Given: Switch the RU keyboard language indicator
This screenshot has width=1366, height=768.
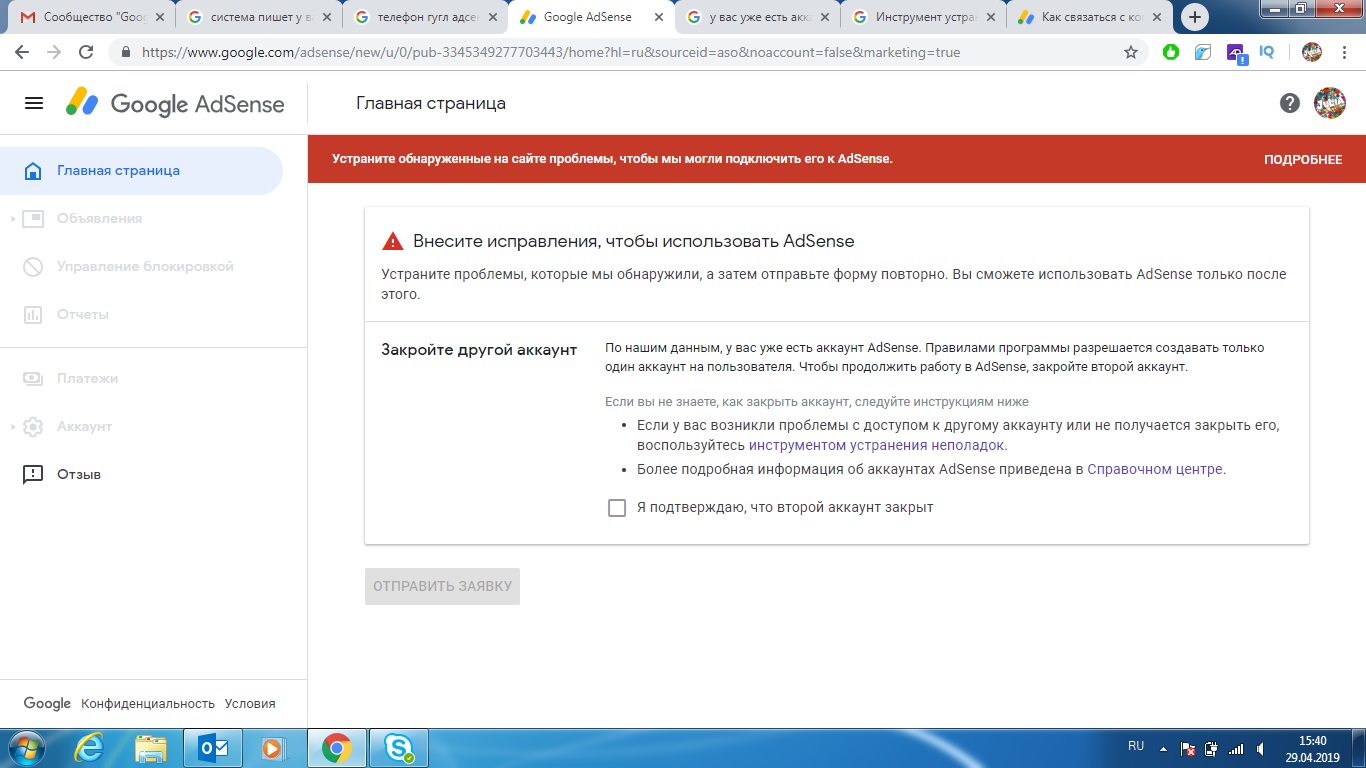Looking at the screenshot, I should 1136,746.
